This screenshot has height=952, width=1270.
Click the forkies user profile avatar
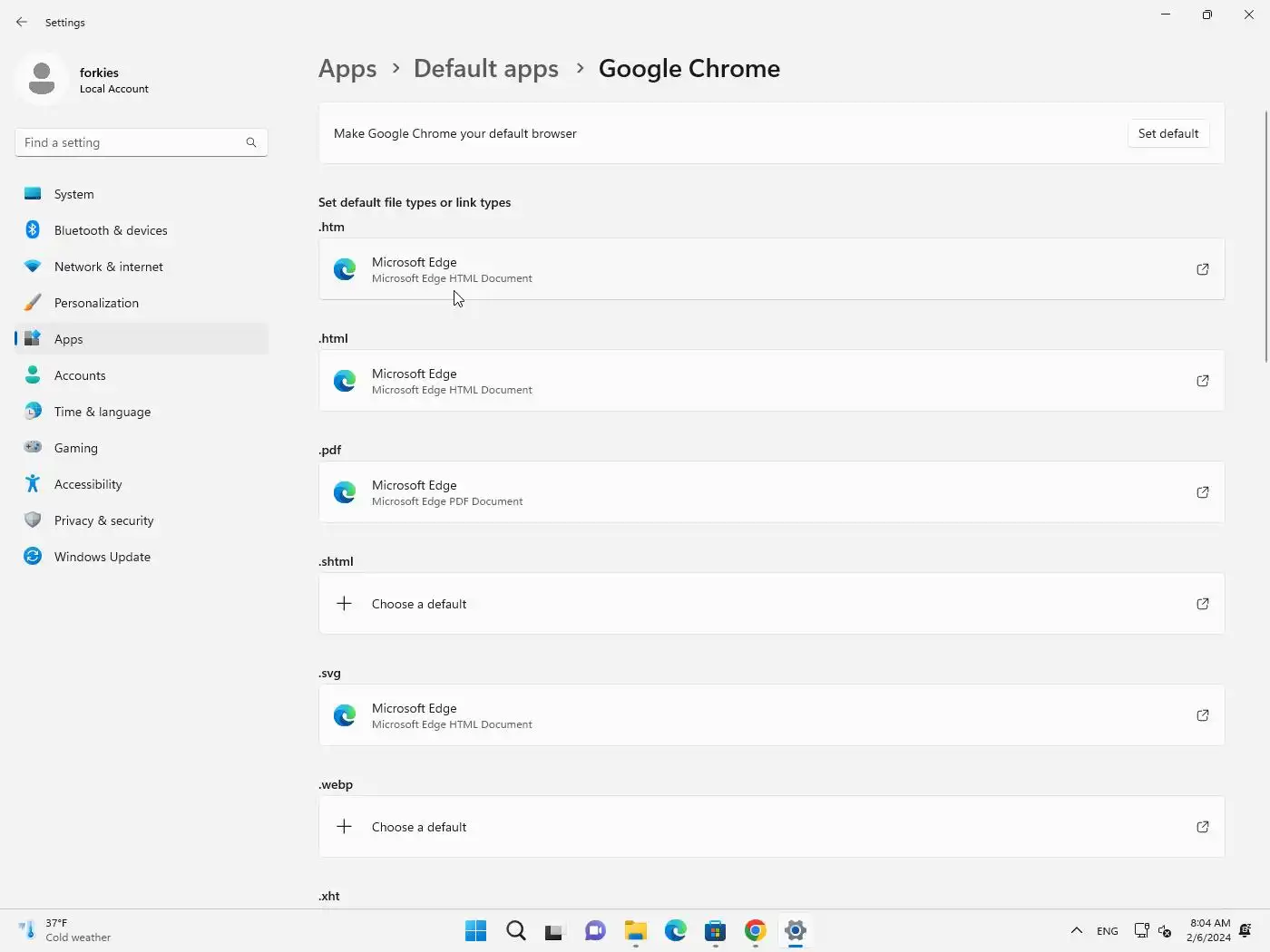(42, 79)
